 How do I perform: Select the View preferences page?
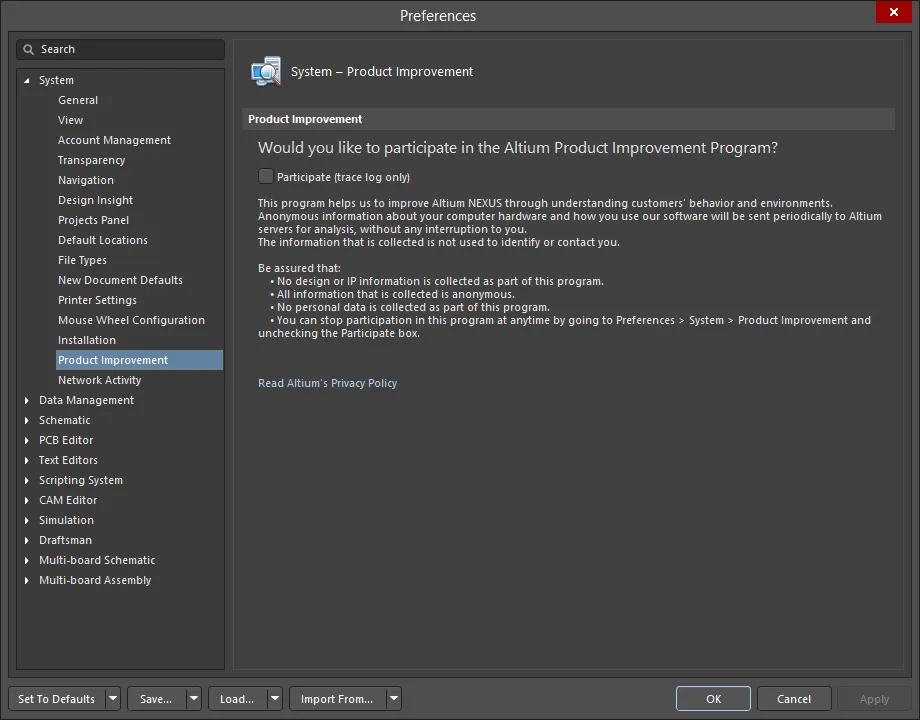pos(70,120)
